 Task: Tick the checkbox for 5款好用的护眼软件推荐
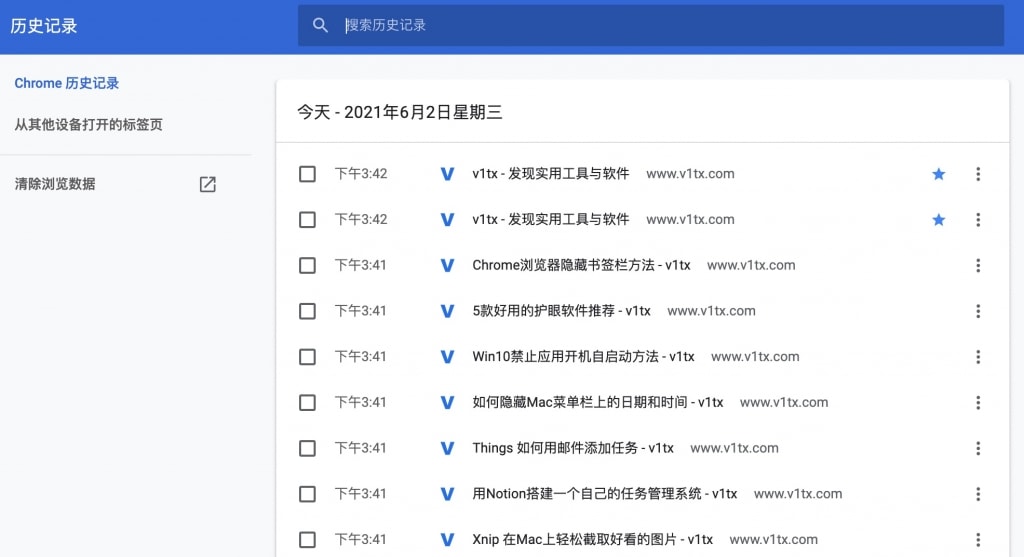coord(307,311)
